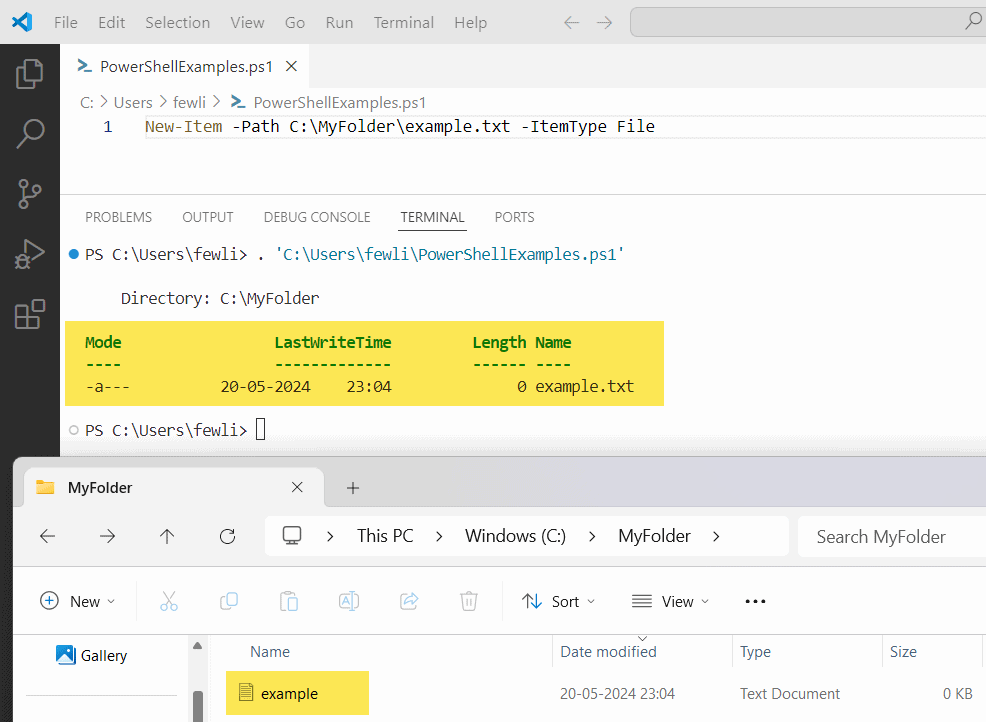986x722 pixels.
Task: Open the Search view in VS Code sidebar
Action: (29, 133)
